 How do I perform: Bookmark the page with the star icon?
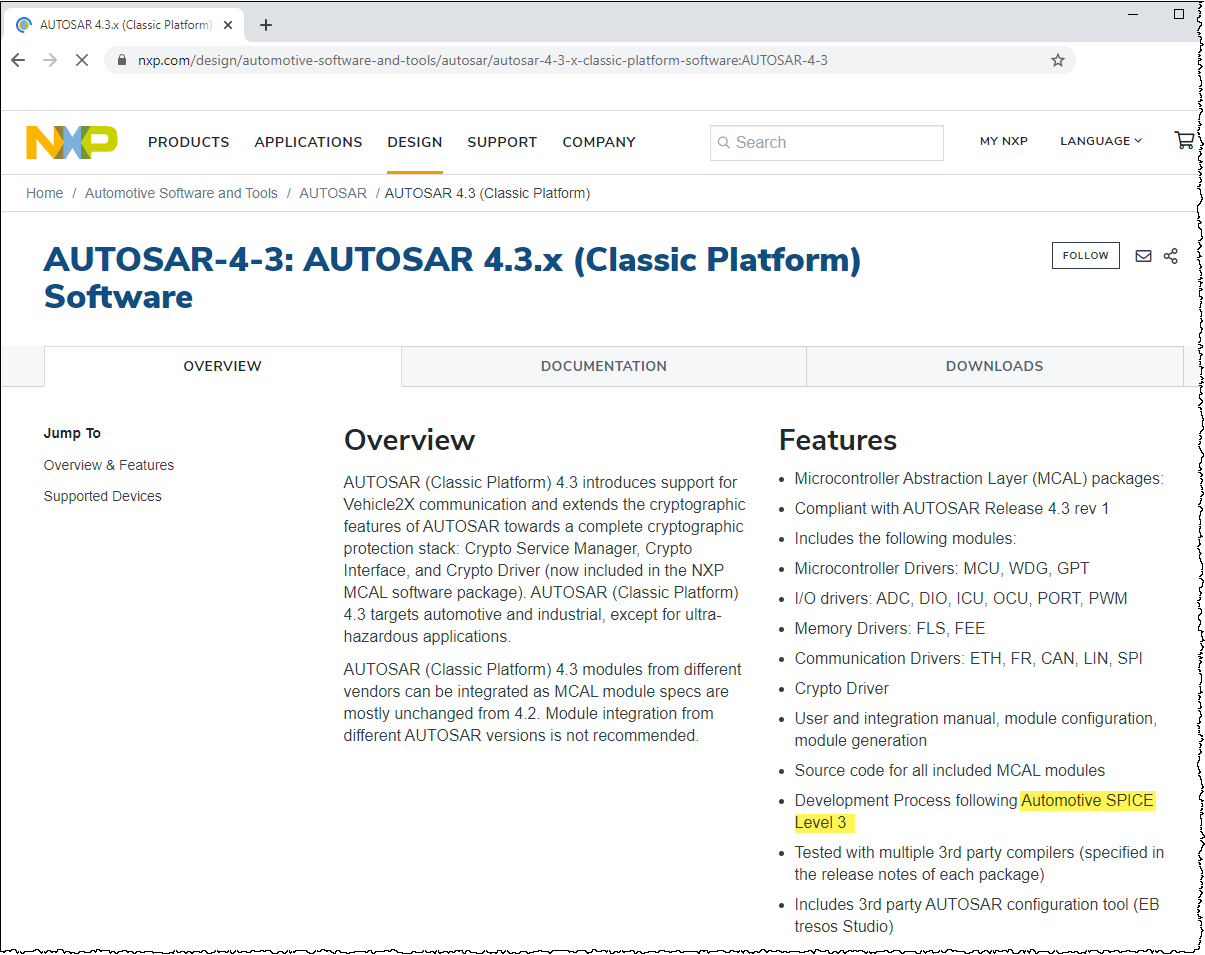pyautogui.click(x=1057, y=60)
